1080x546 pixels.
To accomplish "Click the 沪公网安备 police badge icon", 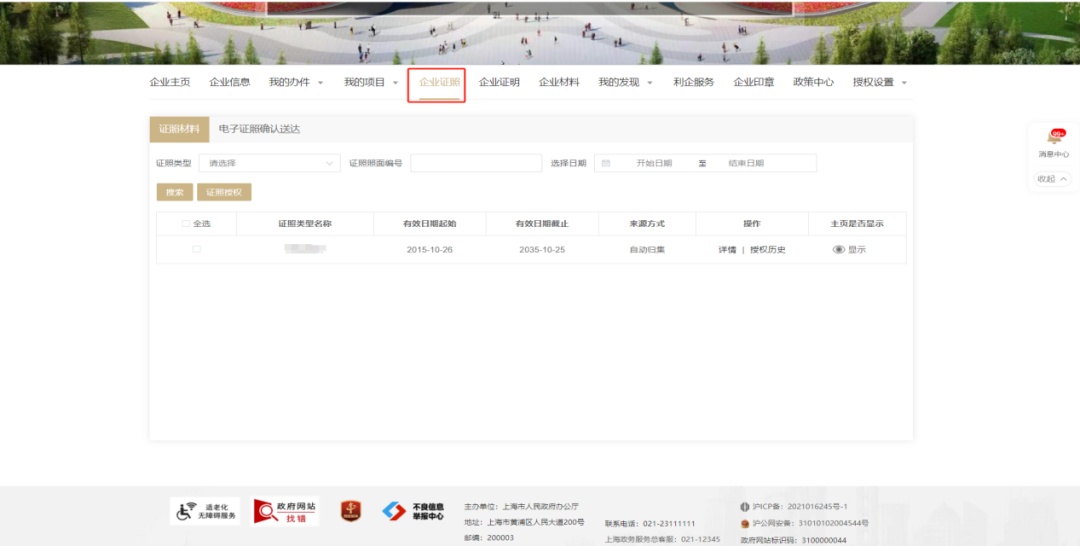I will (744, 523).
